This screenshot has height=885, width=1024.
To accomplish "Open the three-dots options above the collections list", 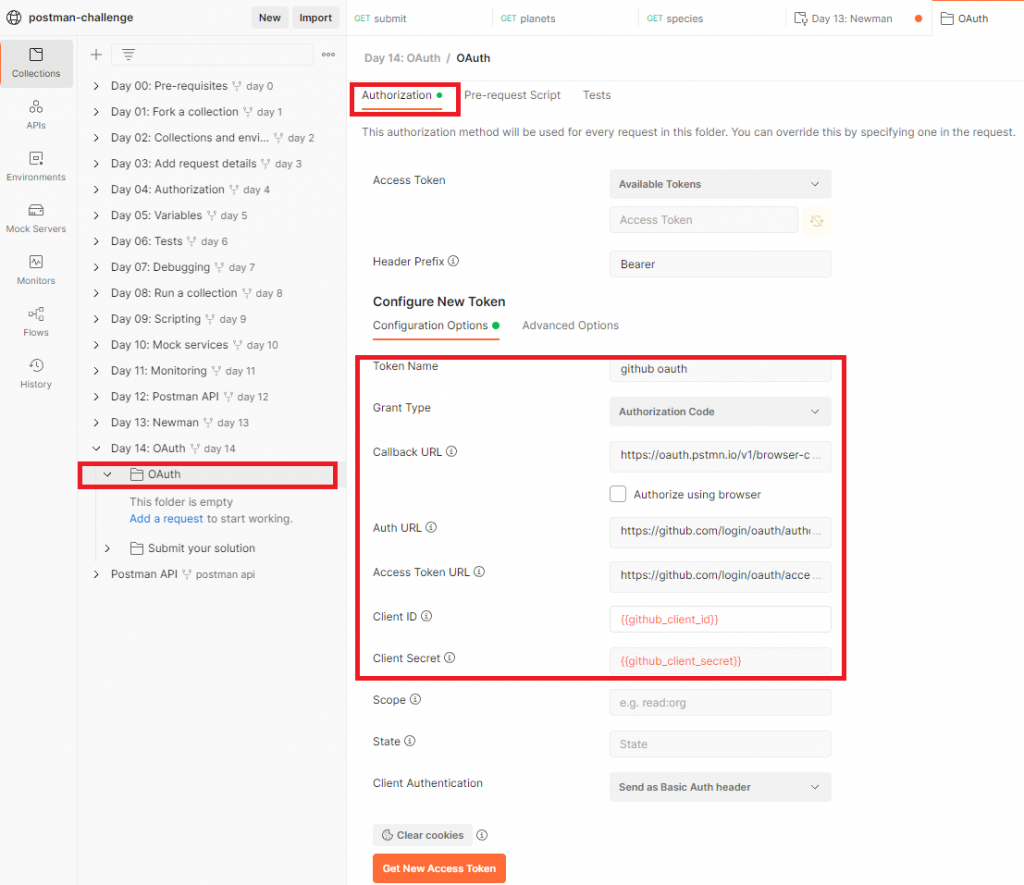I will (x=328, y=55).
